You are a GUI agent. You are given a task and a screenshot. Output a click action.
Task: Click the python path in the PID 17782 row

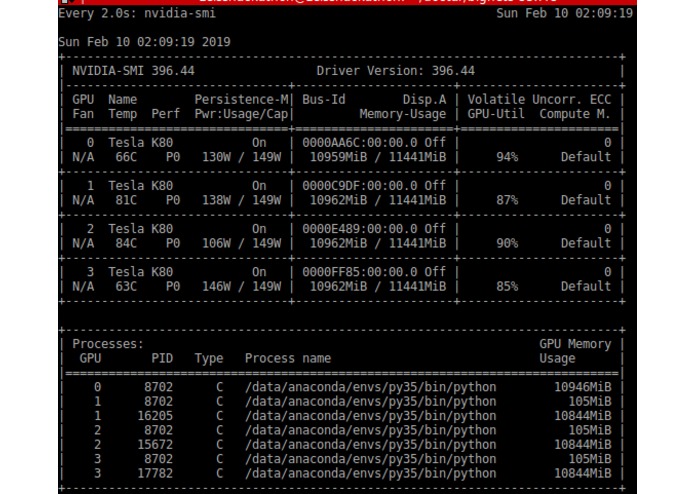[371, 474]
